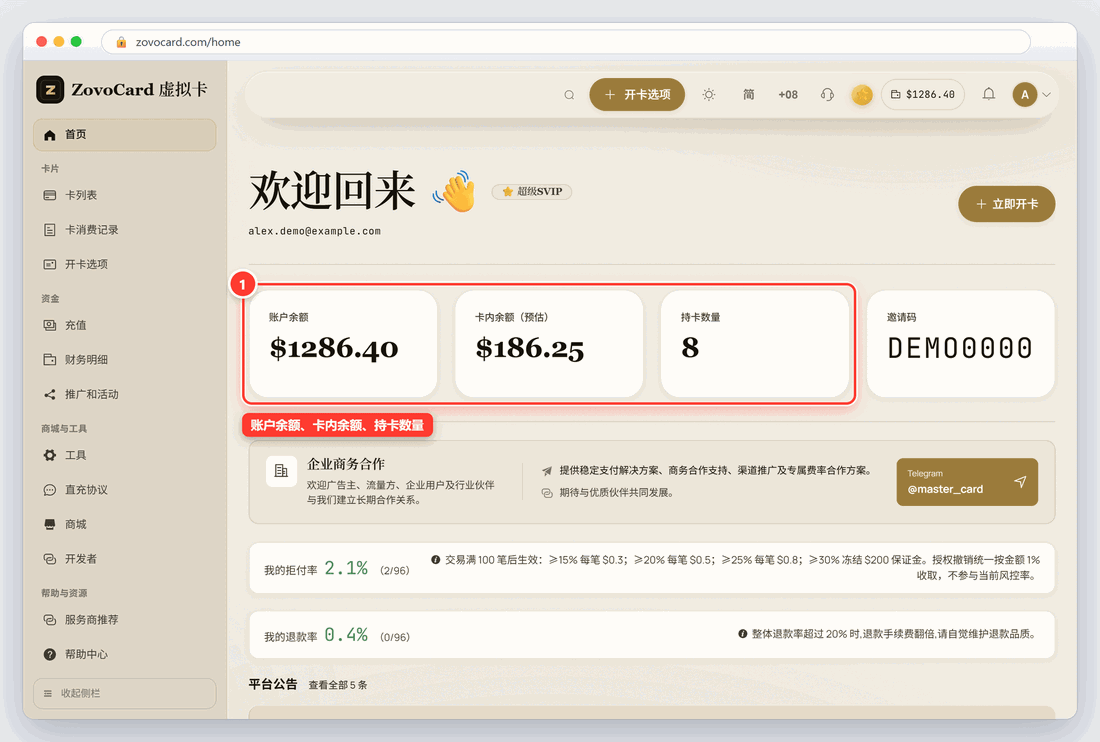Click the 0.4% refund rate value
The height and width of the screenshot is (742, 1100).
(346, 635)
